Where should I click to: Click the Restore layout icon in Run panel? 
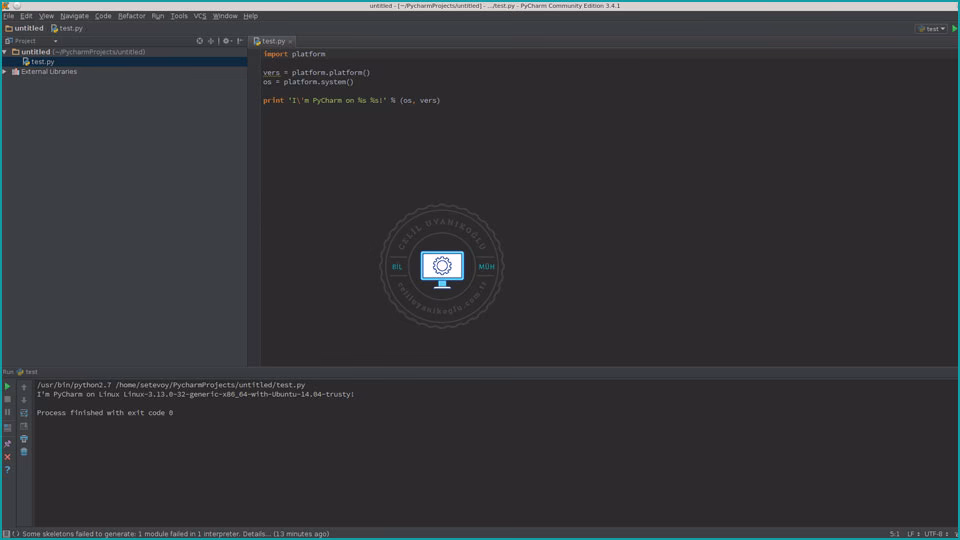coord(7,427)
